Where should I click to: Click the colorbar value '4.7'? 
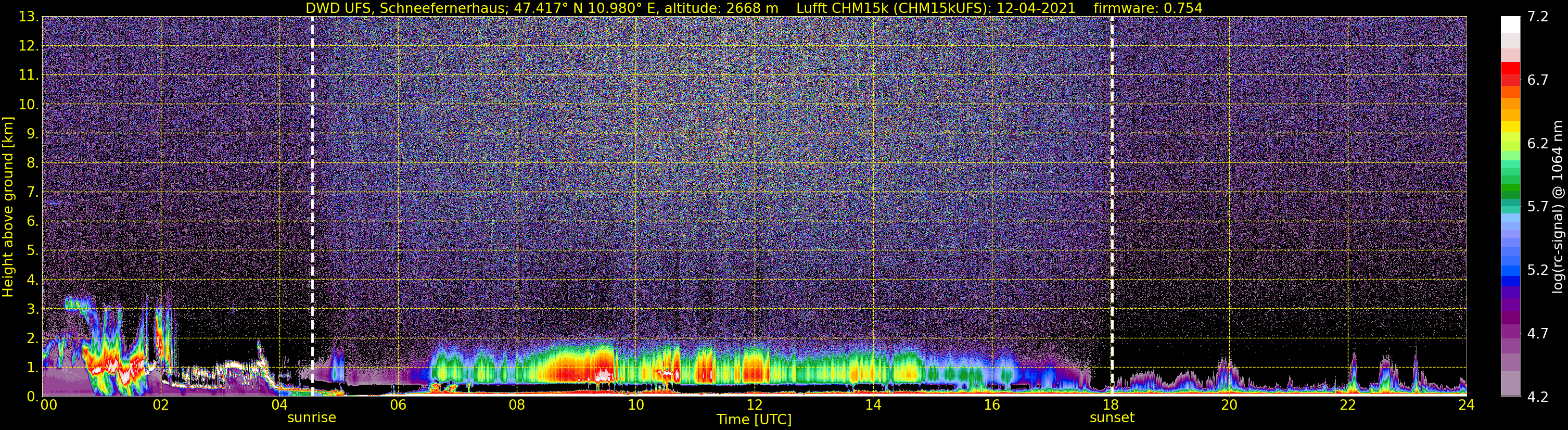coord(1538,334)
